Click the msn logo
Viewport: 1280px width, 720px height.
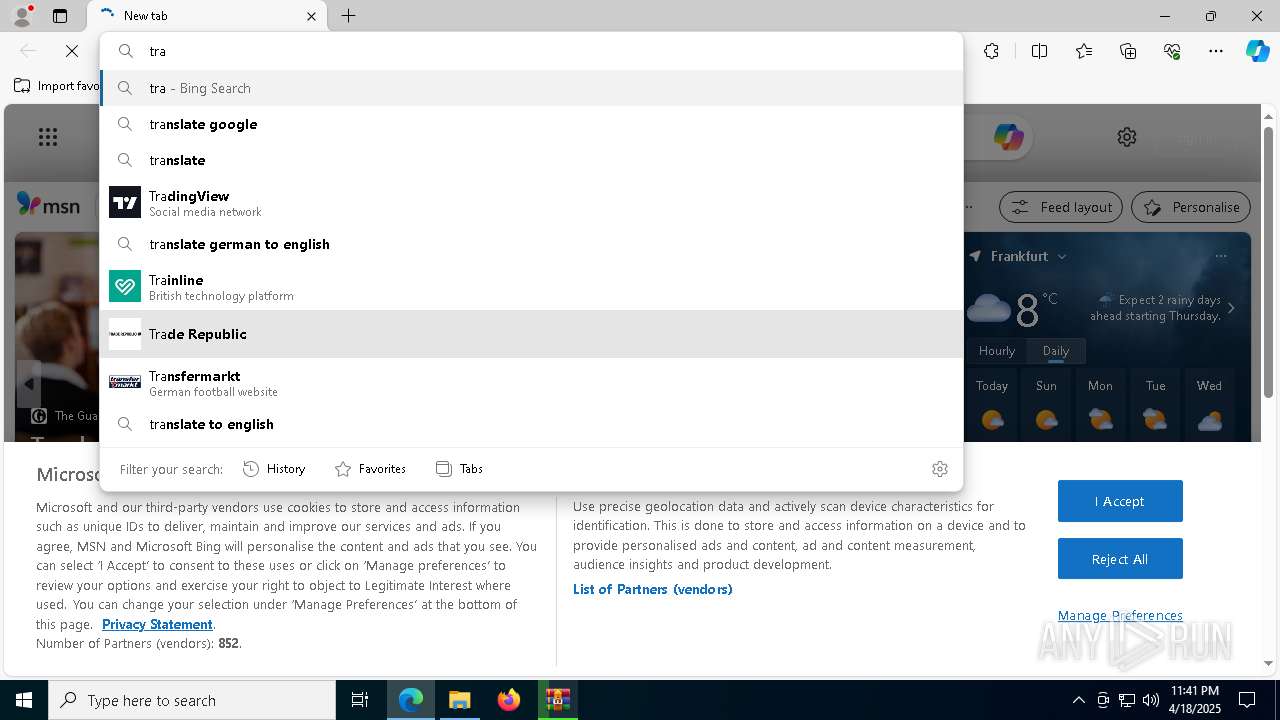click(48, 205)
